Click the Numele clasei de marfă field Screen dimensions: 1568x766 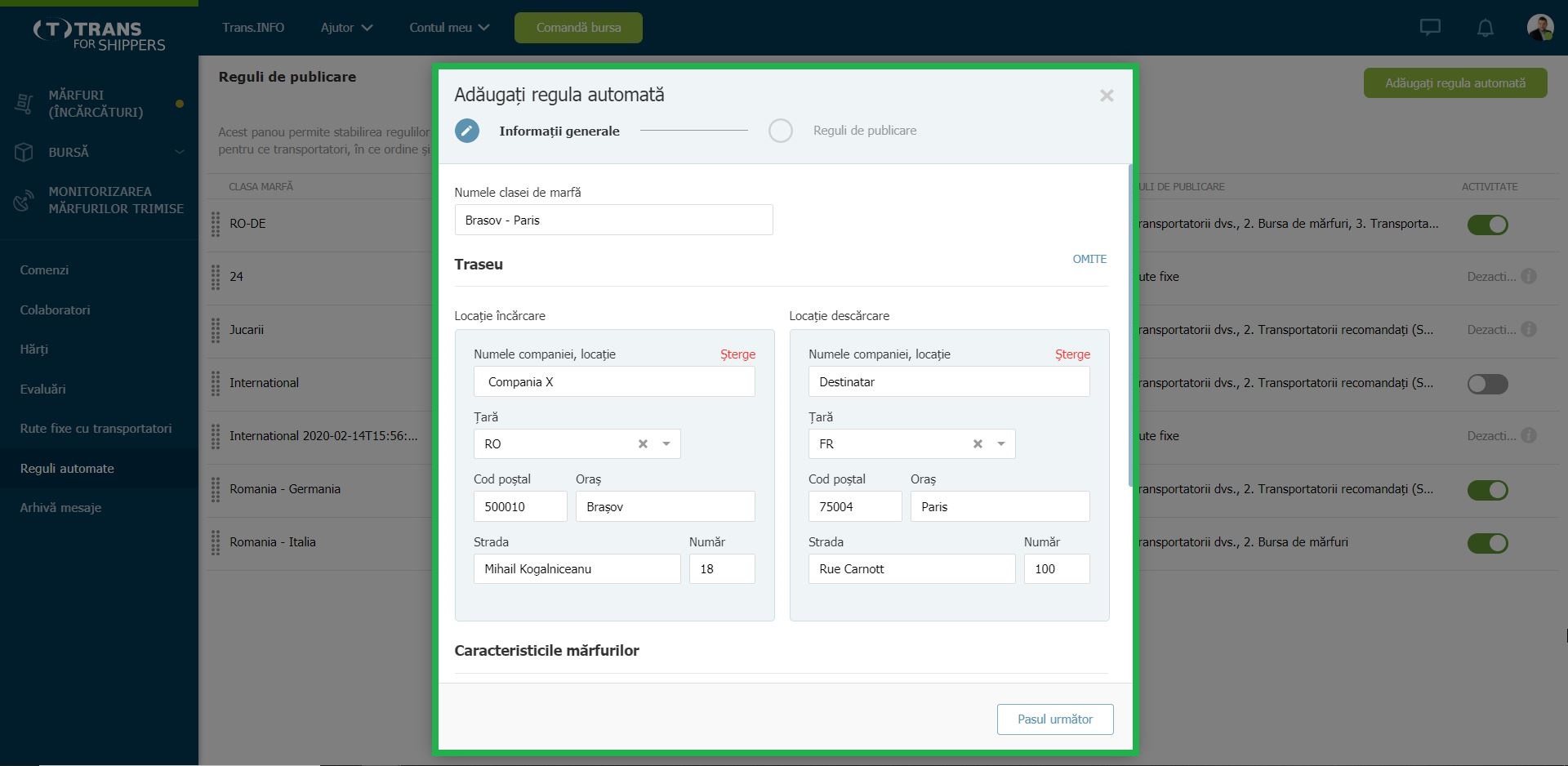tap(613, 220)
